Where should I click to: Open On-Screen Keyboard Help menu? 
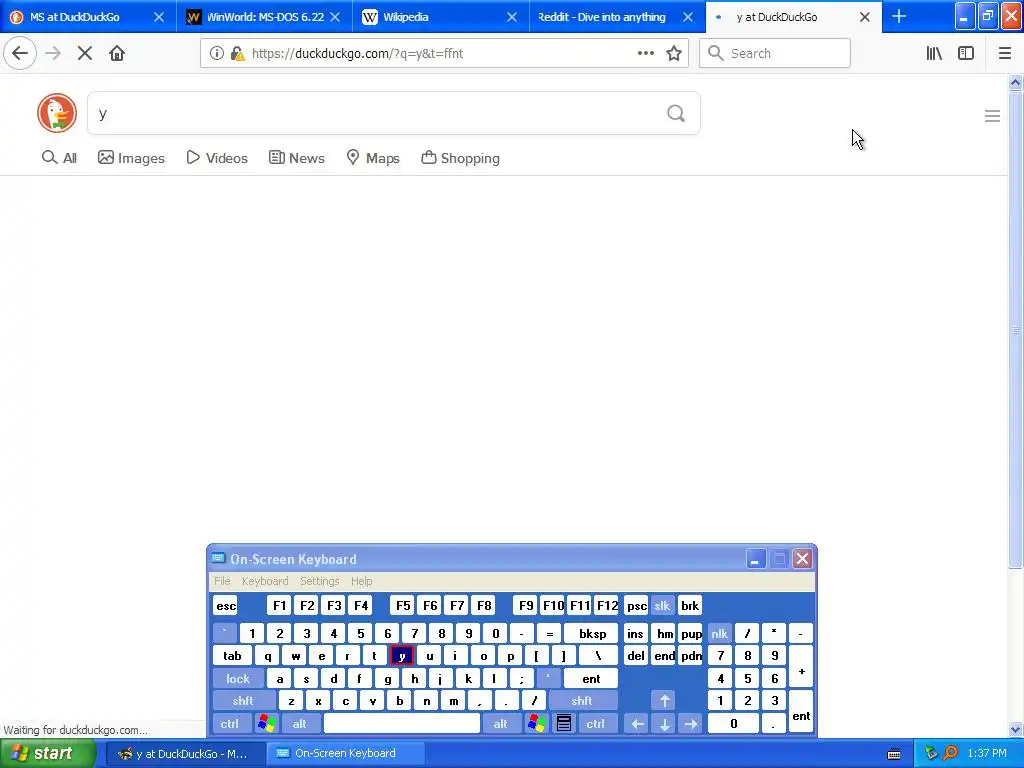[x=361, y=581]
